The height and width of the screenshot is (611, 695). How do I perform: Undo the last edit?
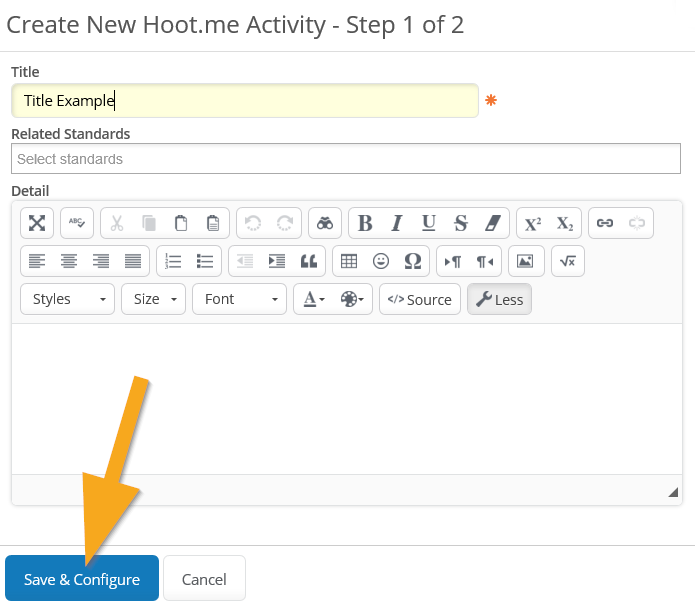pos(253,223)
